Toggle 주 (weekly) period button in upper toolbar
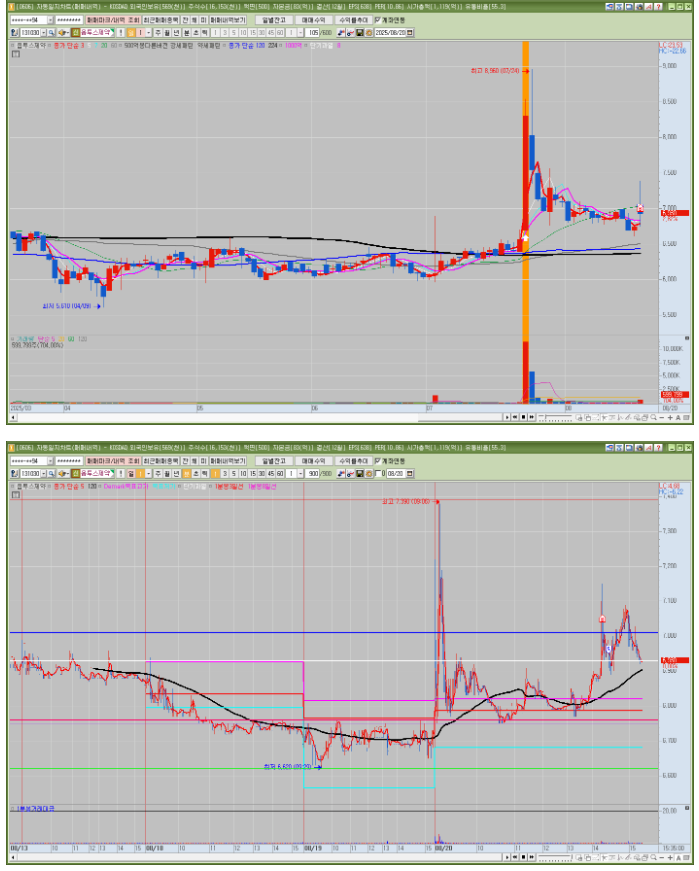 (x=158, y=32)
